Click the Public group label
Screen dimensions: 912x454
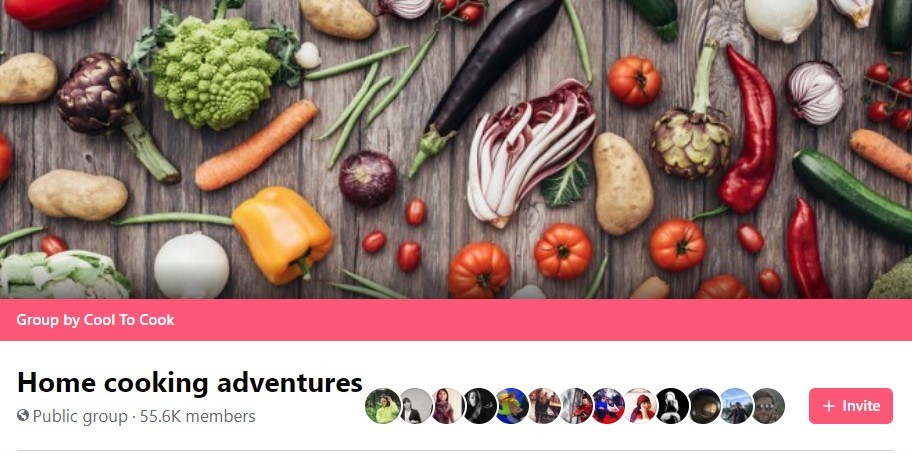pos(80,416)
